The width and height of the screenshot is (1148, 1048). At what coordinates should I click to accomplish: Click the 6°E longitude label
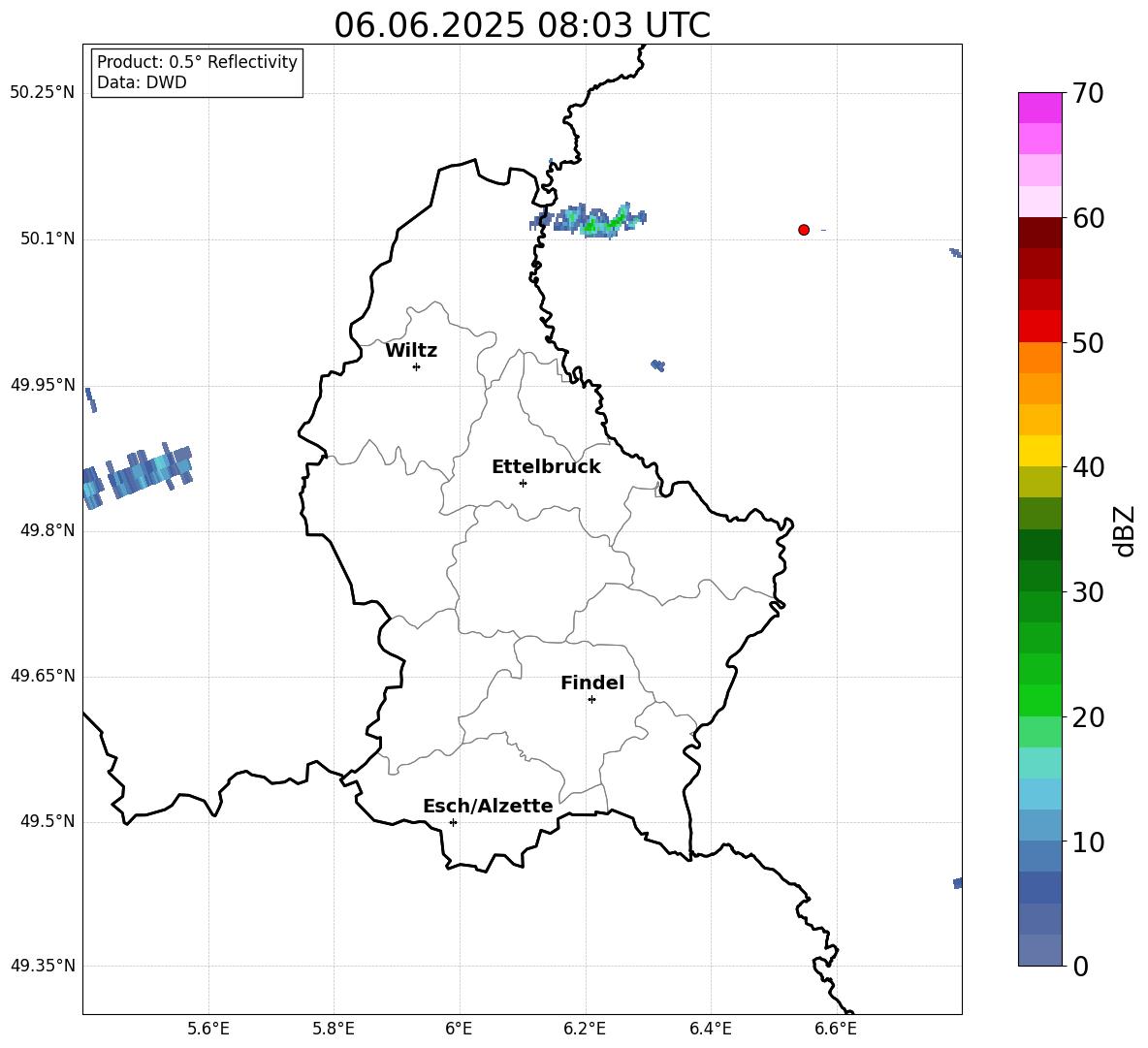[x=459, y=1029]
